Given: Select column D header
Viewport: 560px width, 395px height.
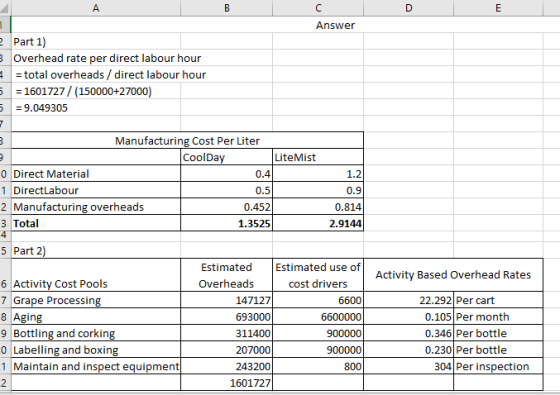Looking at the screenshot, I should coord(409,8).
